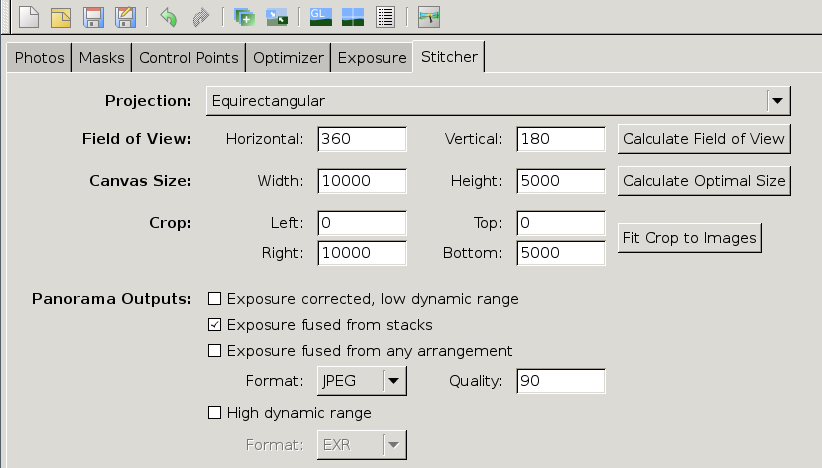Undo the last action with green arrow
Screen dimensions: 822x468
pos(168,17)
